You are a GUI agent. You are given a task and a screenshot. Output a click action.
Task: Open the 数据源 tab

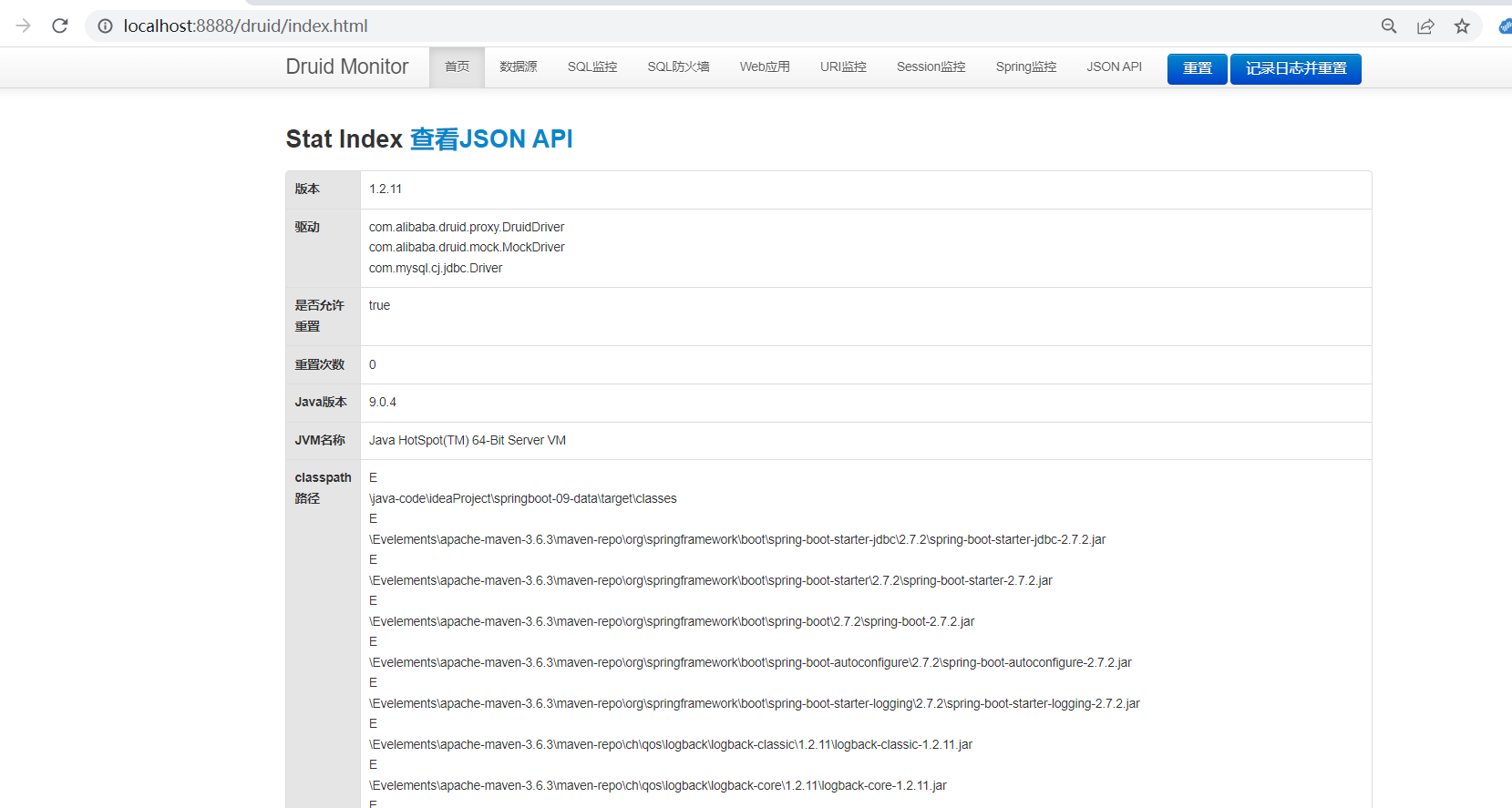[x=519, y=66]
